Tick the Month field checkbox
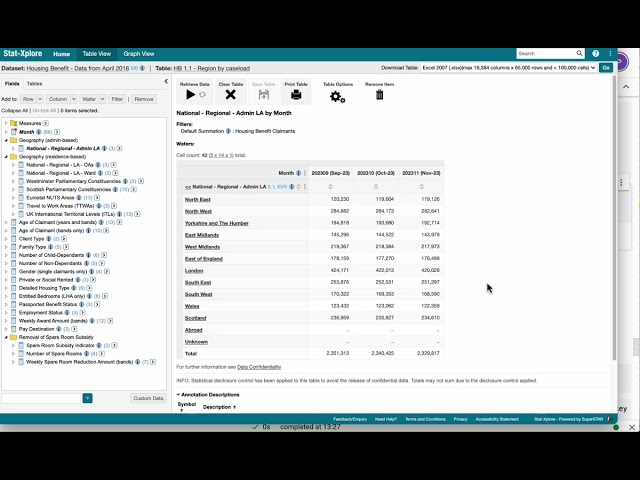Image resolution: width=640 pixels, height=480 pixels. tap(13, 132)
